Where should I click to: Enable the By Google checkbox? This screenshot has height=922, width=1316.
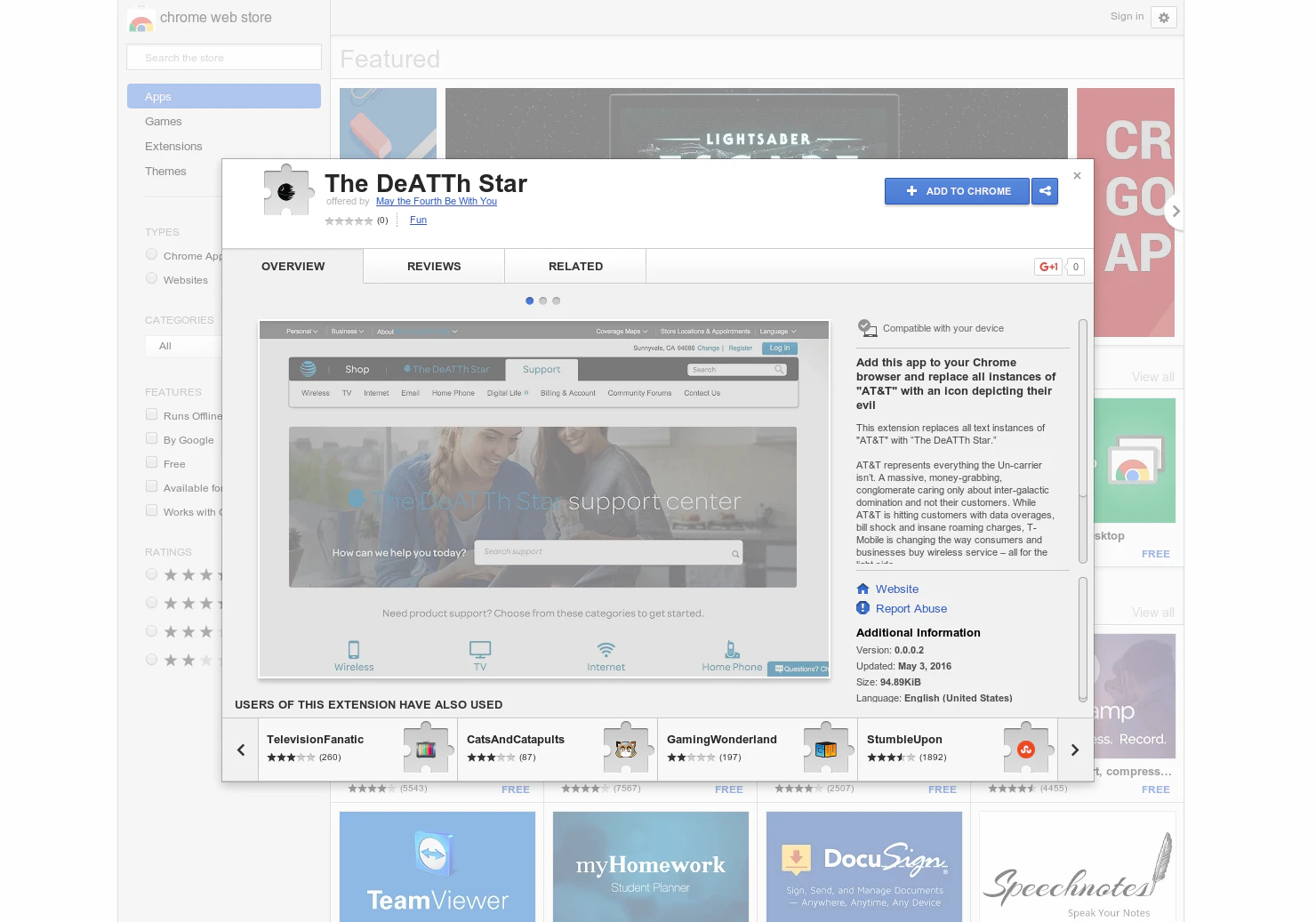pyautogui.click(x=151, y=439)
